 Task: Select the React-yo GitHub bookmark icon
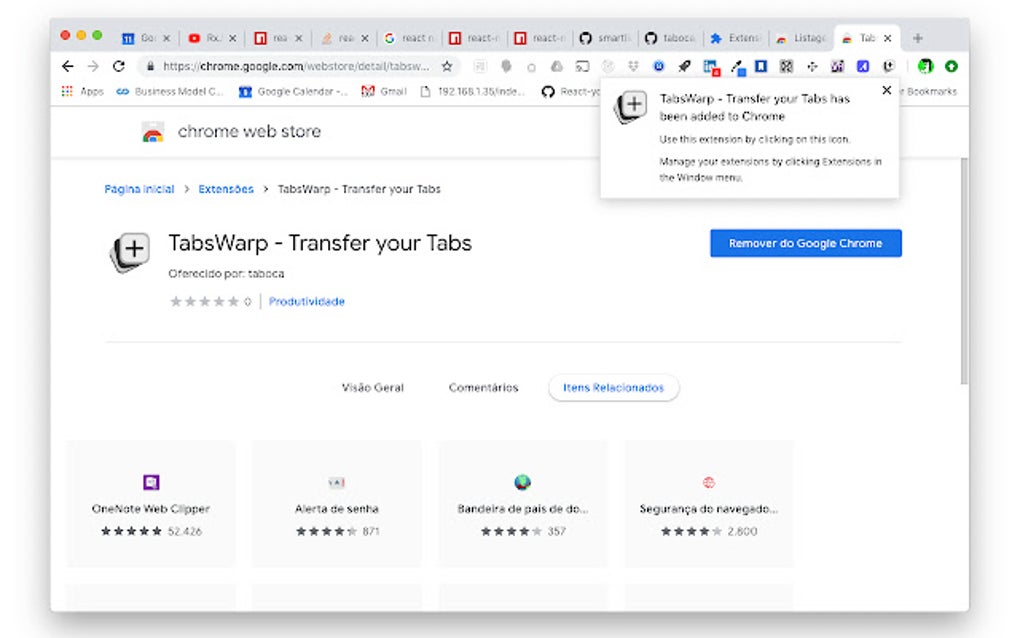[x=549, y=91]
